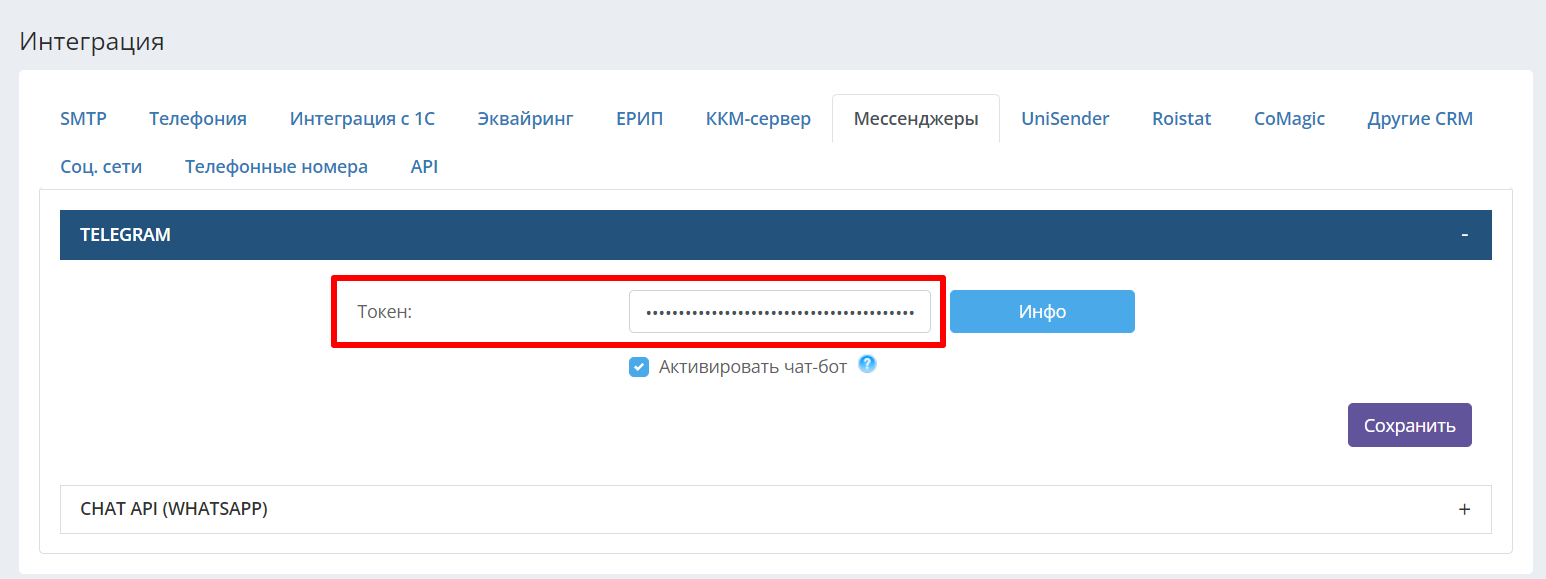Viewport: 1546px width, 579px height.
Task: Open the Телефонные номера tab
Action: [x=276, y=166]
